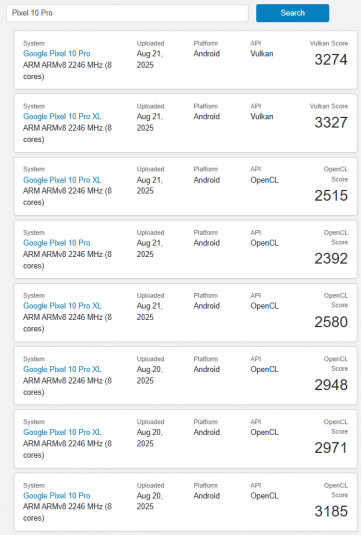Select the OpenCL score value 2515
The height and width of the screenshot is (535, 361).
point(331,196)
